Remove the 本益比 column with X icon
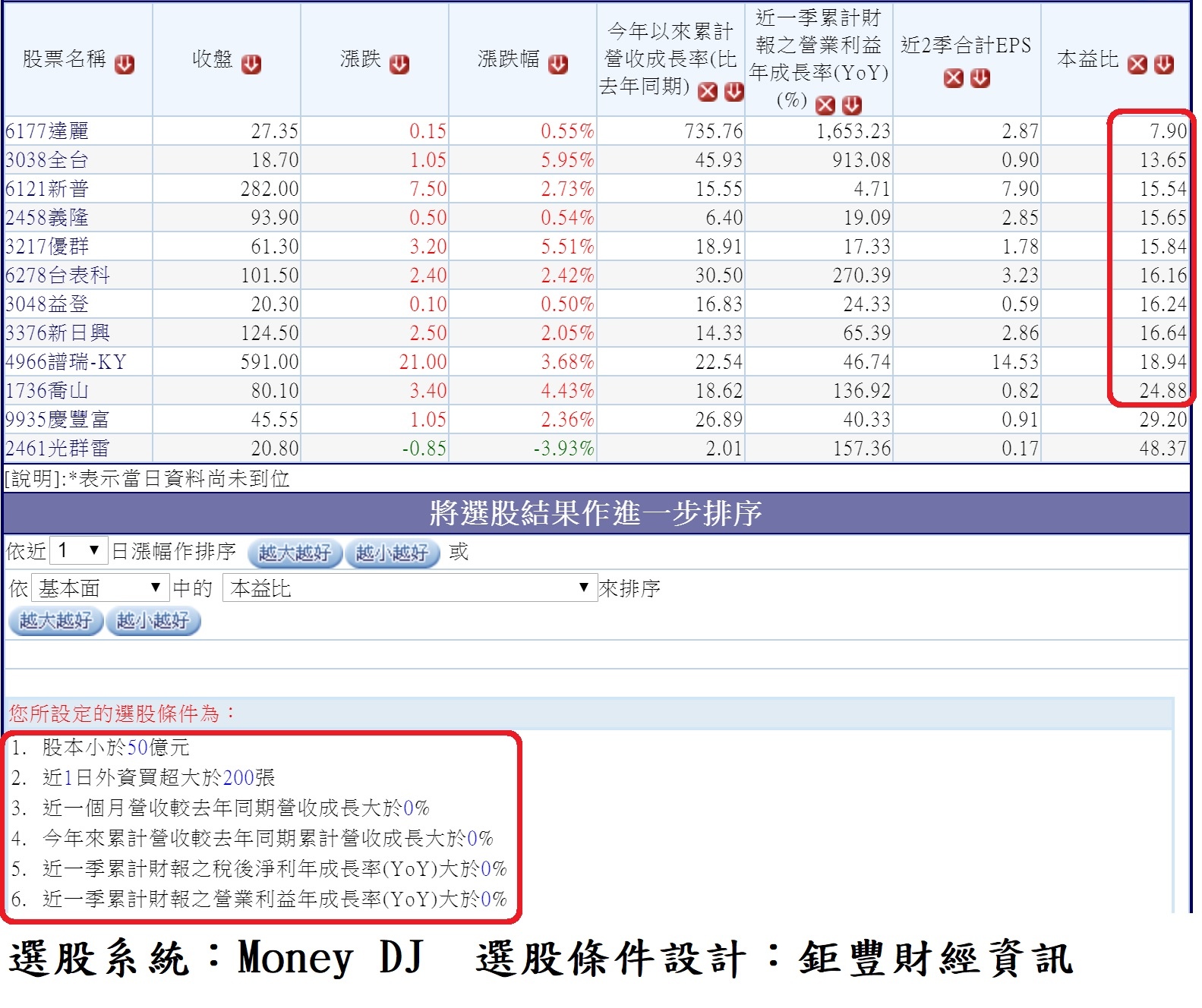The height and width of the screenshot is (1008, 1202). coord(1137,65)
